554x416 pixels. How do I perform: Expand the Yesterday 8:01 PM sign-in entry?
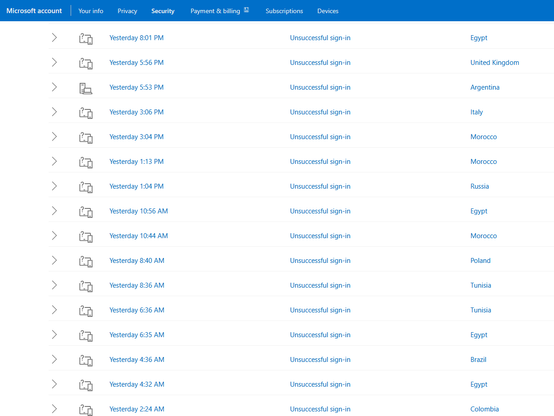click(54, 37)
